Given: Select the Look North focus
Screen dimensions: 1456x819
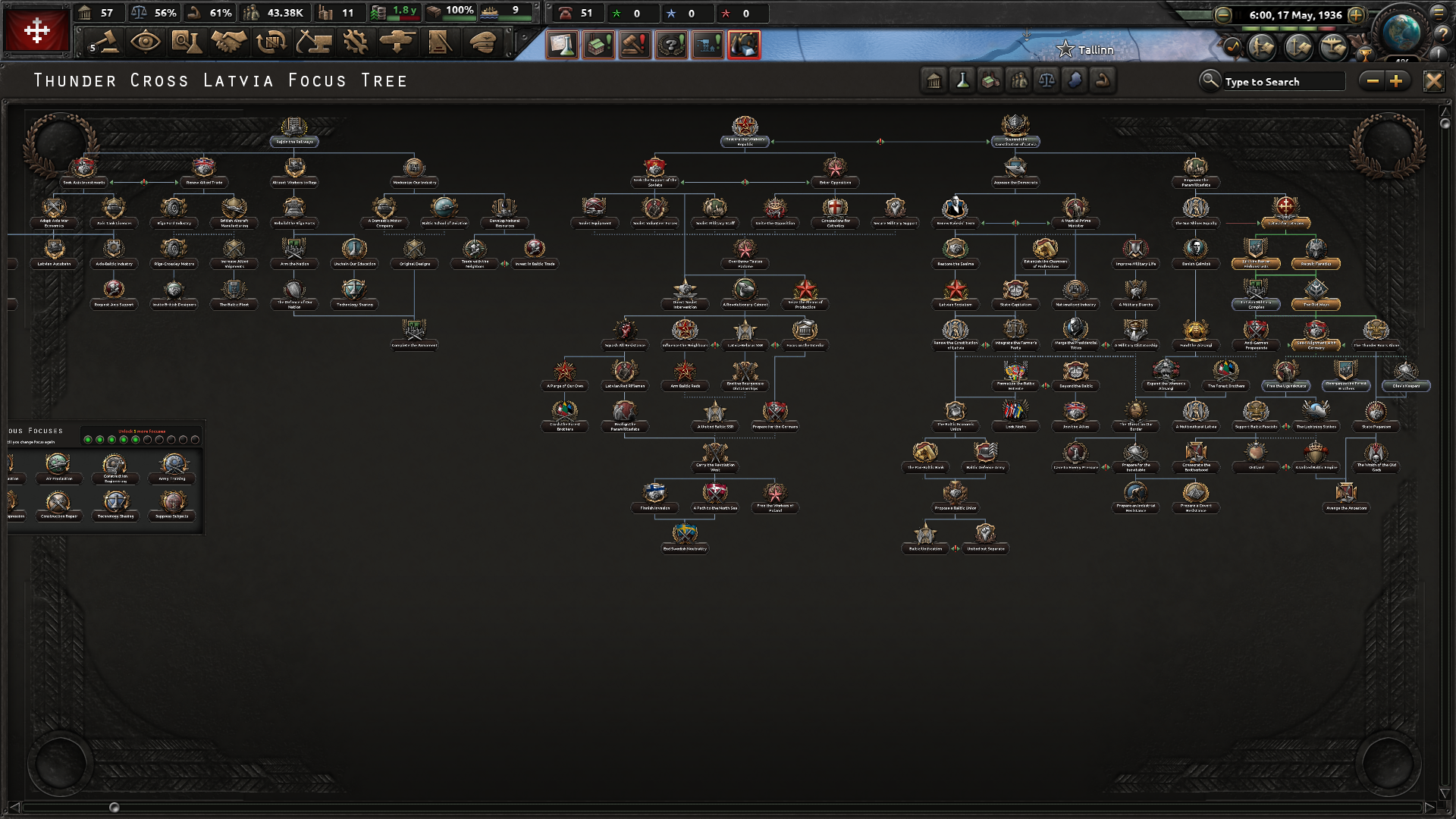Looking at the screenshot, I should coord(1015,416).
